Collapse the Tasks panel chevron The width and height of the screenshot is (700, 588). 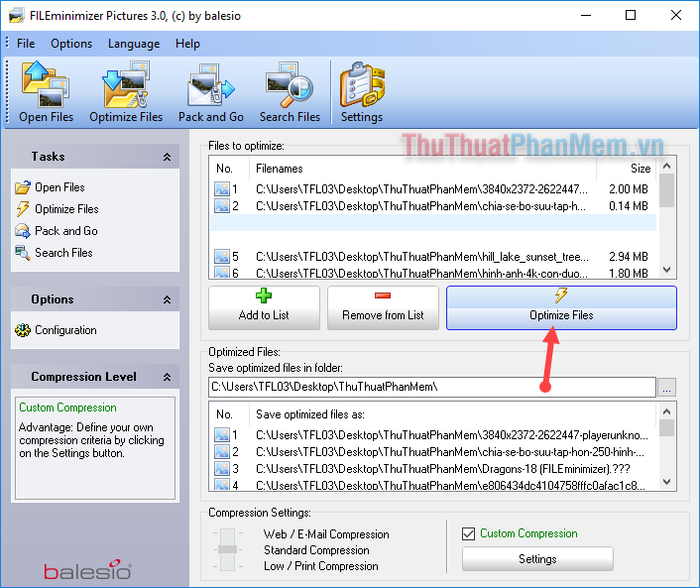click(167, 157)
